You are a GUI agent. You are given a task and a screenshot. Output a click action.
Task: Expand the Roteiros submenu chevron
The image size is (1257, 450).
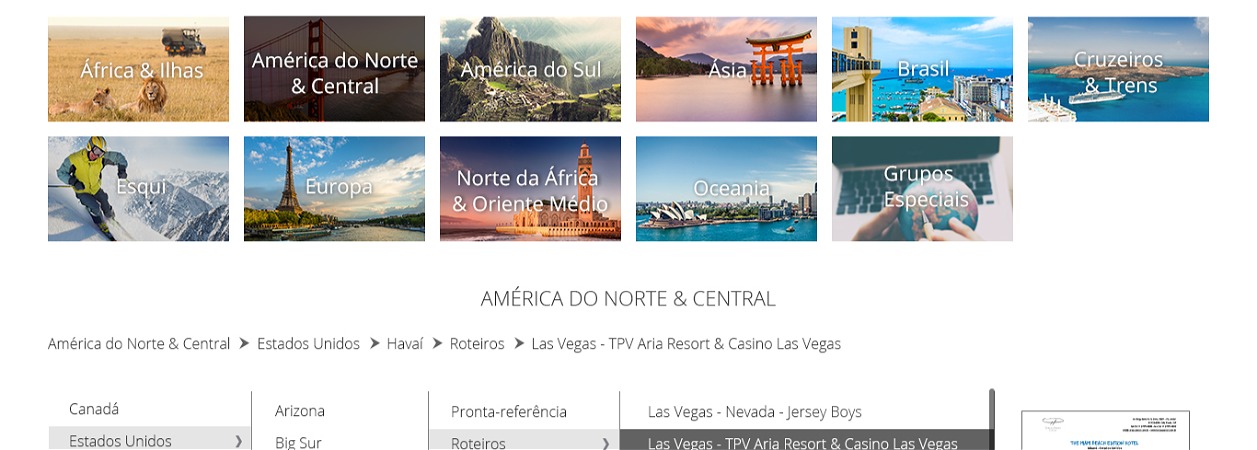coord(606,443)
